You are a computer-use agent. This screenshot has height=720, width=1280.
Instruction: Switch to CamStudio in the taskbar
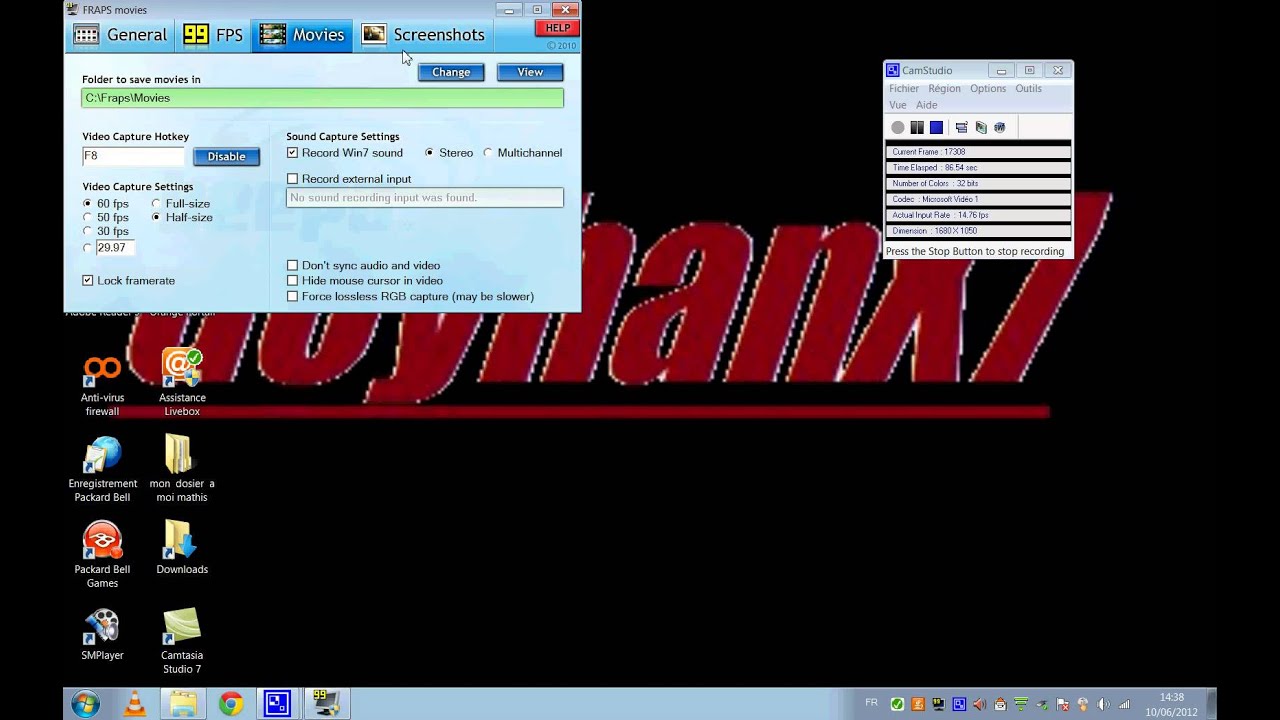(277, 704)
